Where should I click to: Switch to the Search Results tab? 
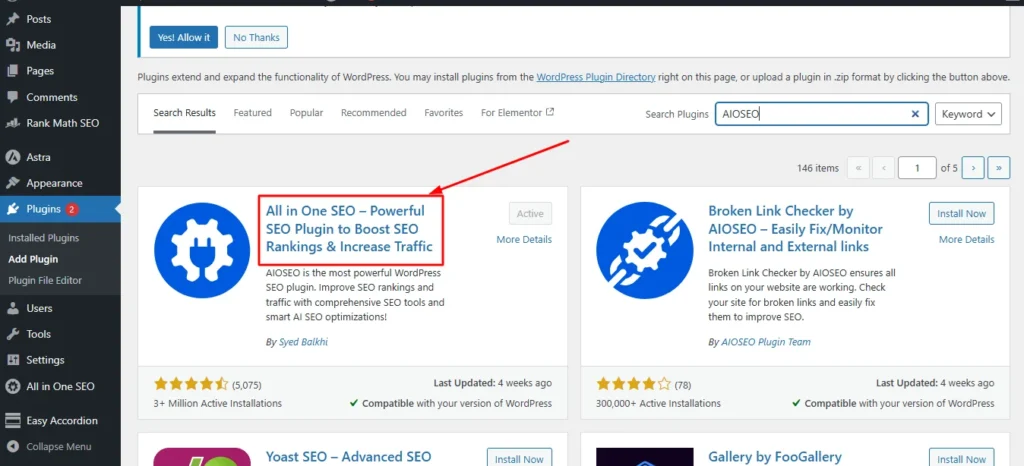click(x=184, y=113)
